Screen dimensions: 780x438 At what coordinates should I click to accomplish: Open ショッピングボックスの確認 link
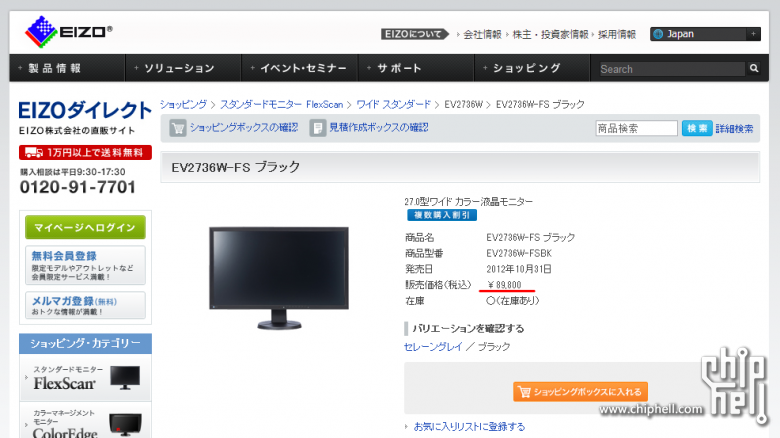point(243,127)
